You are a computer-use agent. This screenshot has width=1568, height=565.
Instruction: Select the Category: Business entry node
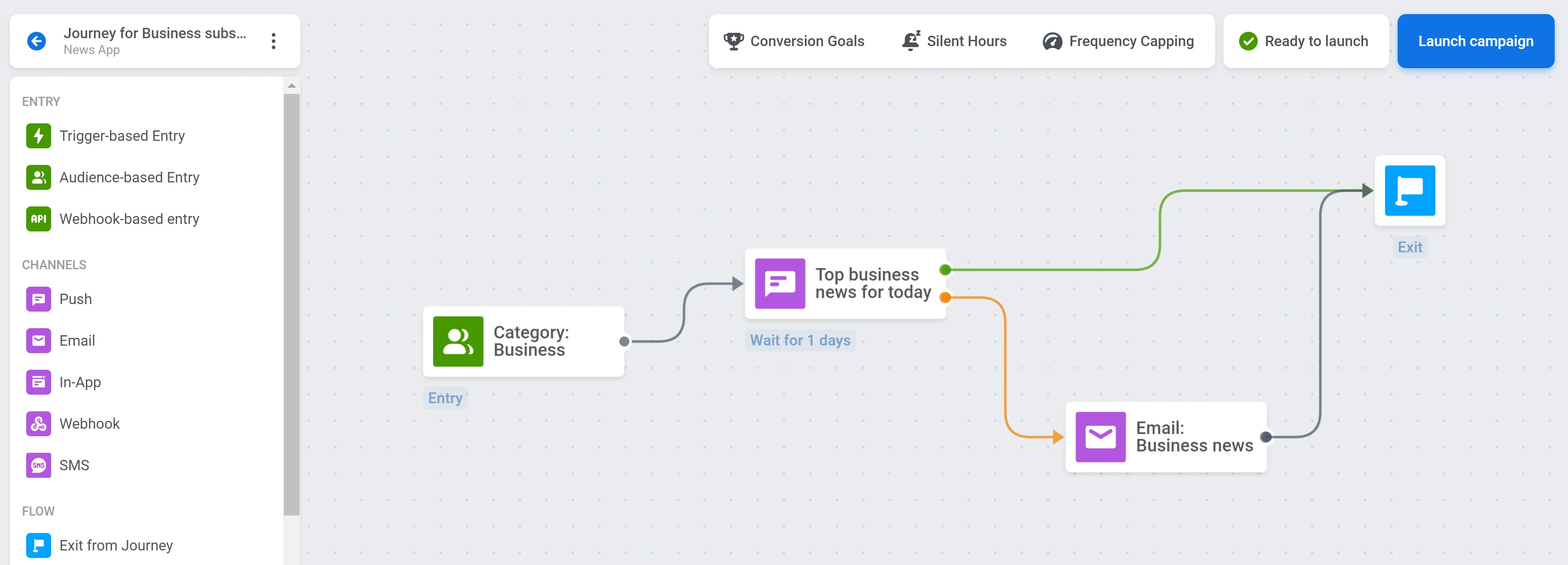point(524,341)
